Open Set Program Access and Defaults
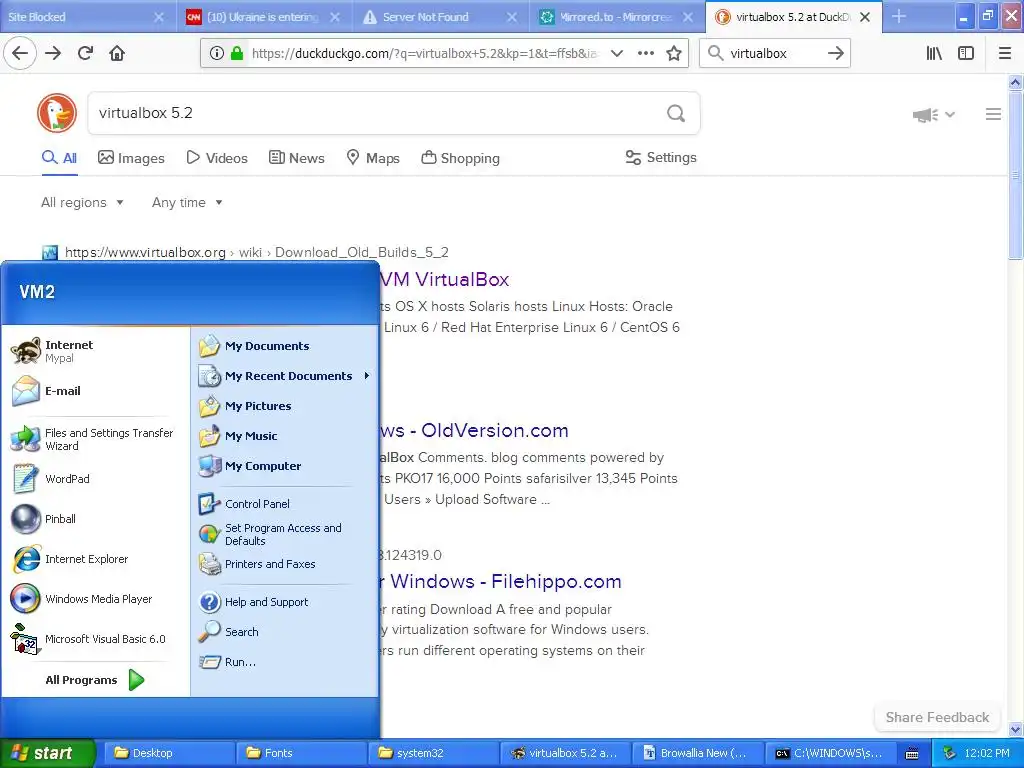The width and height of the screenshot is (1024, 768). tap(285, 534)
